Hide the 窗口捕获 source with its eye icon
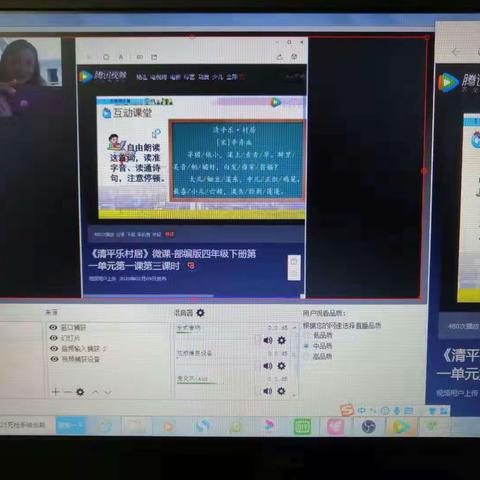This screenshot has height=480, width=480. tap(53, 327)
